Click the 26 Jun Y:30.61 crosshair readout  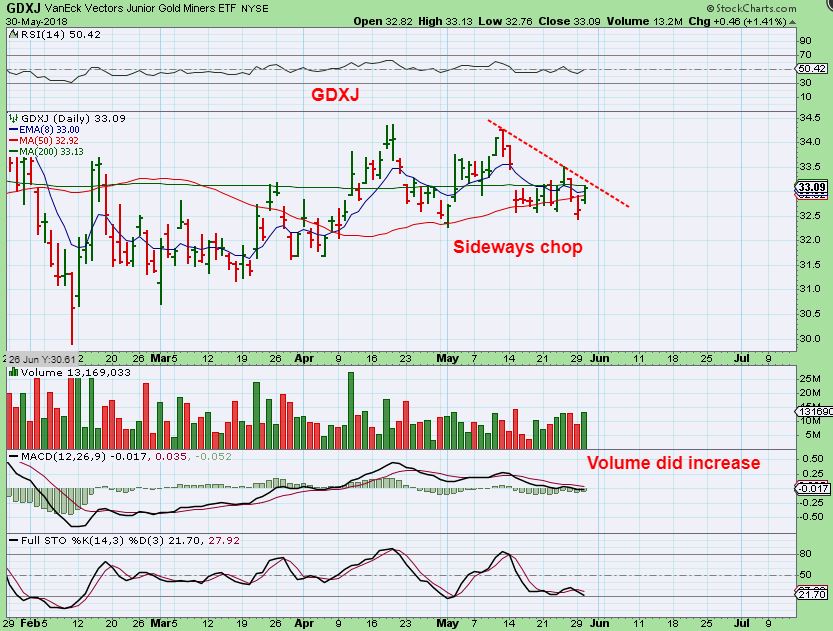[x=41, y=359]
